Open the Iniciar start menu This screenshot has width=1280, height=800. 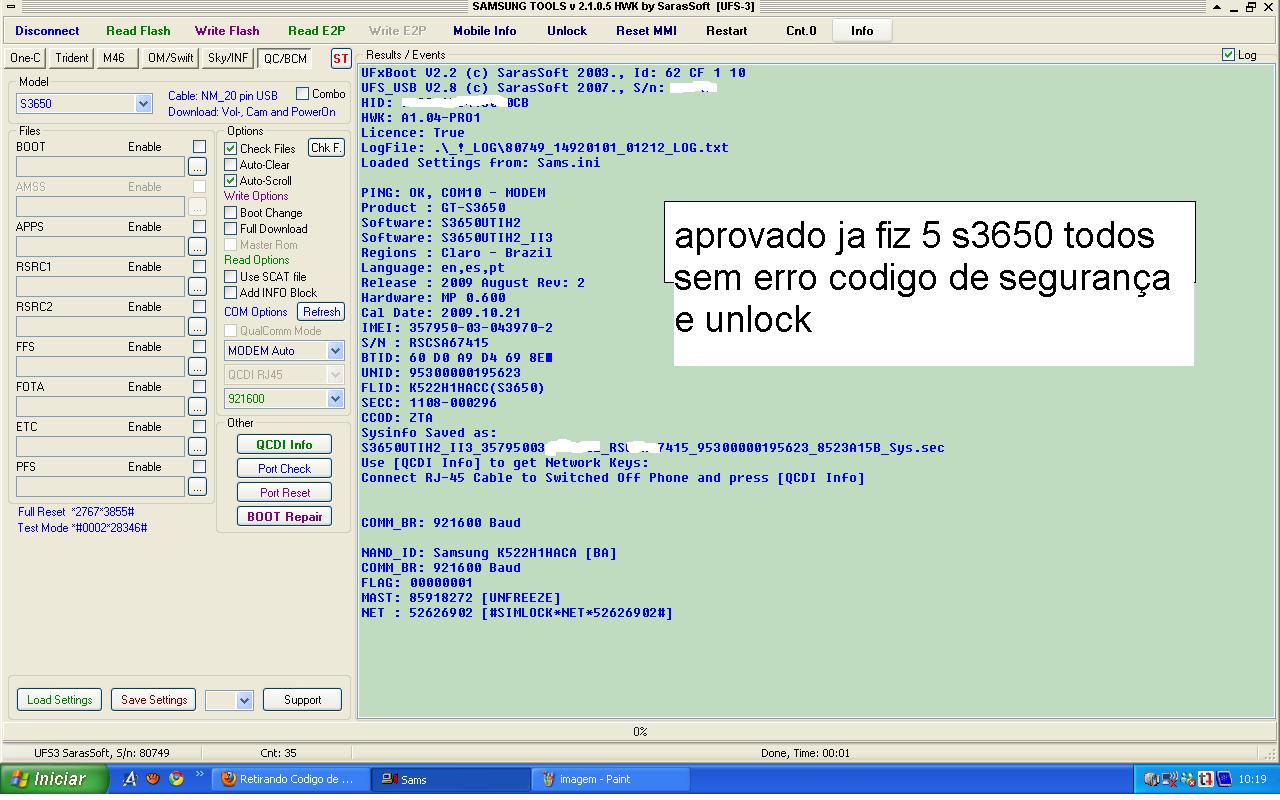click(54, 779)
